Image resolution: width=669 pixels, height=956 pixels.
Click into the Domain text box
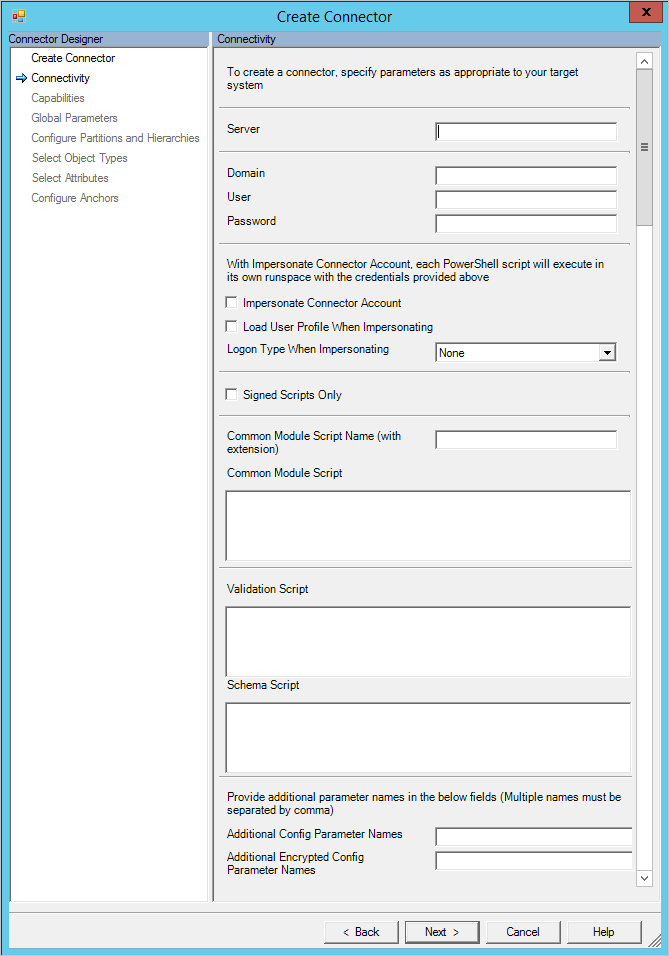pyautogui.click(x=526, y=176)
